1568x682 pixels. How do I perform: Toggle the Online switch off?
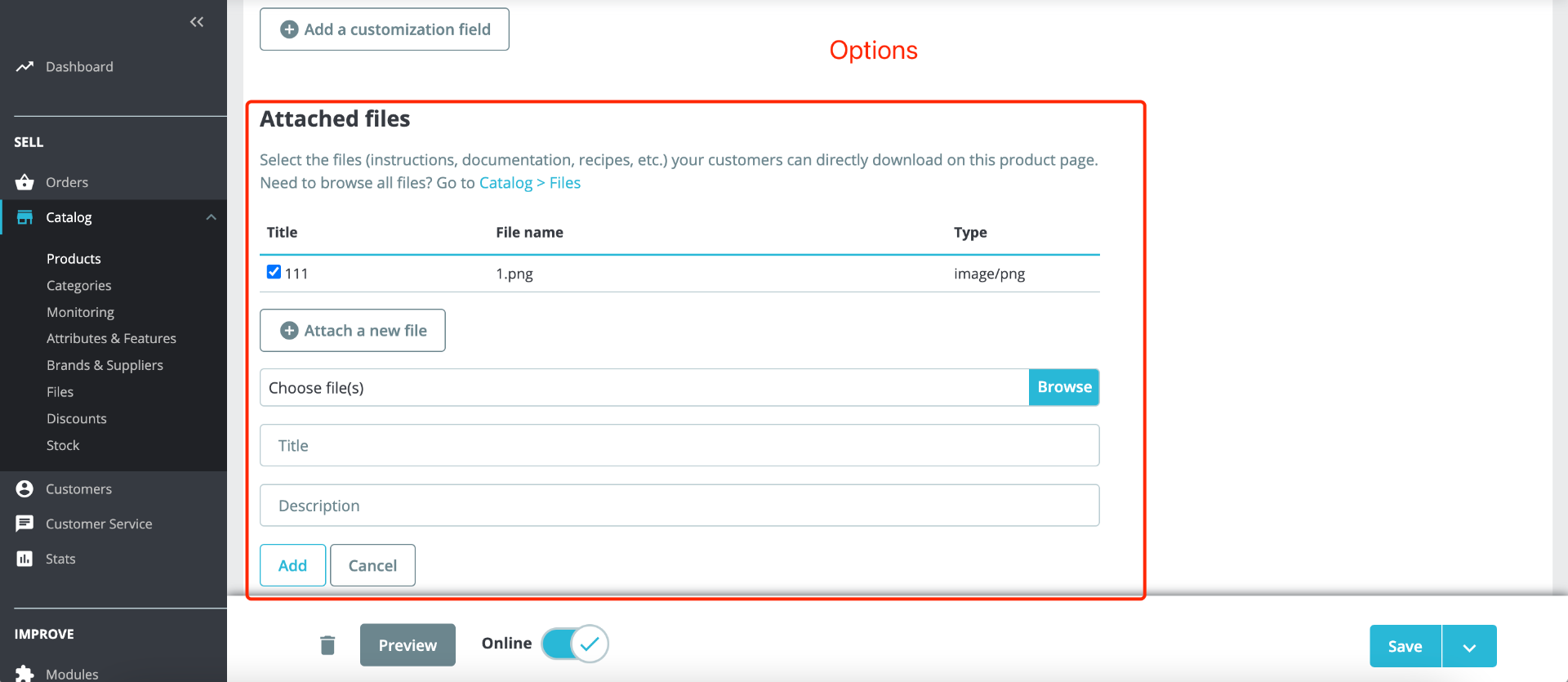pos(575,644)
